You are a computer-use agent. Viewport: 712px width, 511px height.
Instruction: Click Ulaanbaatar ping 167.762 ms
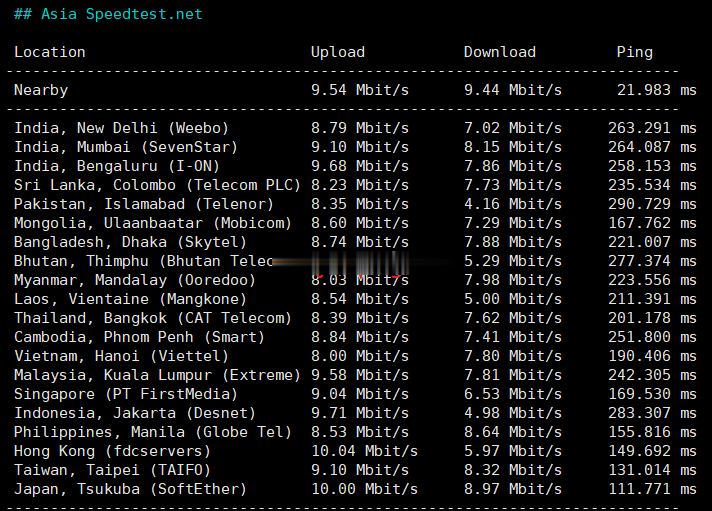[652, 223]
